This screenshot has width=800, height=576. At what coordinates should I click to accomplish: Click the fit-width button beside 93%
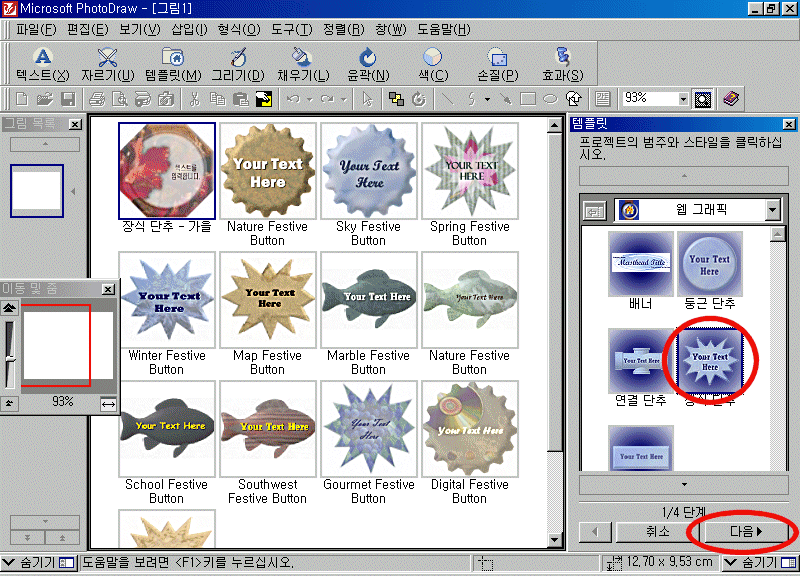click(108, 404)
